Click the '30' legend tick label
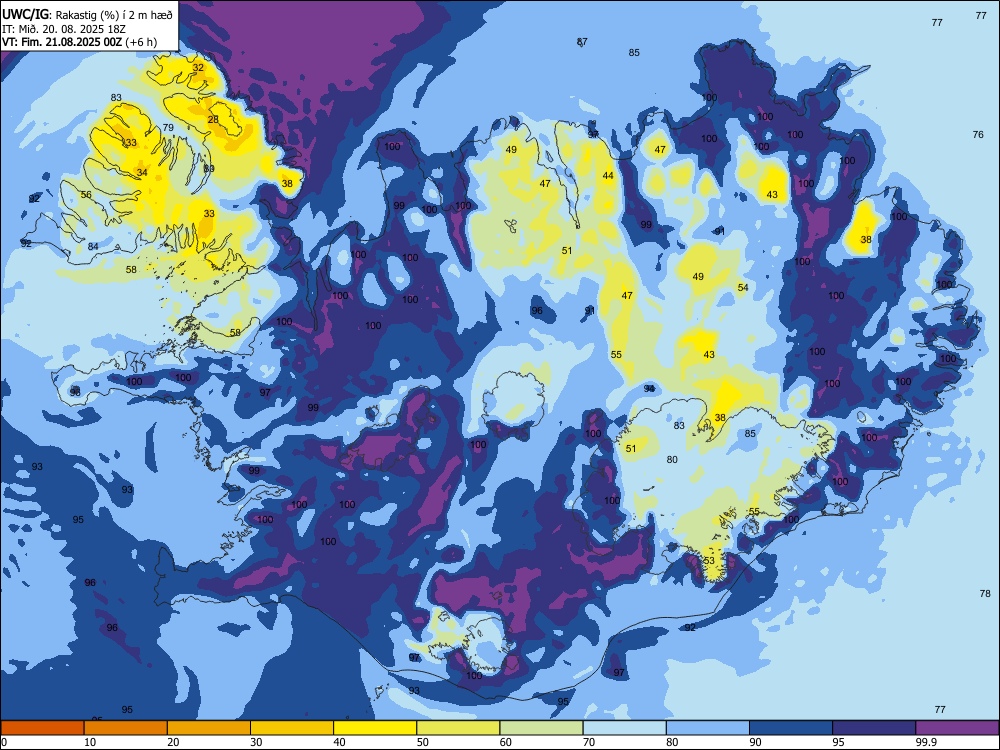Screen dimensions: 1000x750 point(256,742)
